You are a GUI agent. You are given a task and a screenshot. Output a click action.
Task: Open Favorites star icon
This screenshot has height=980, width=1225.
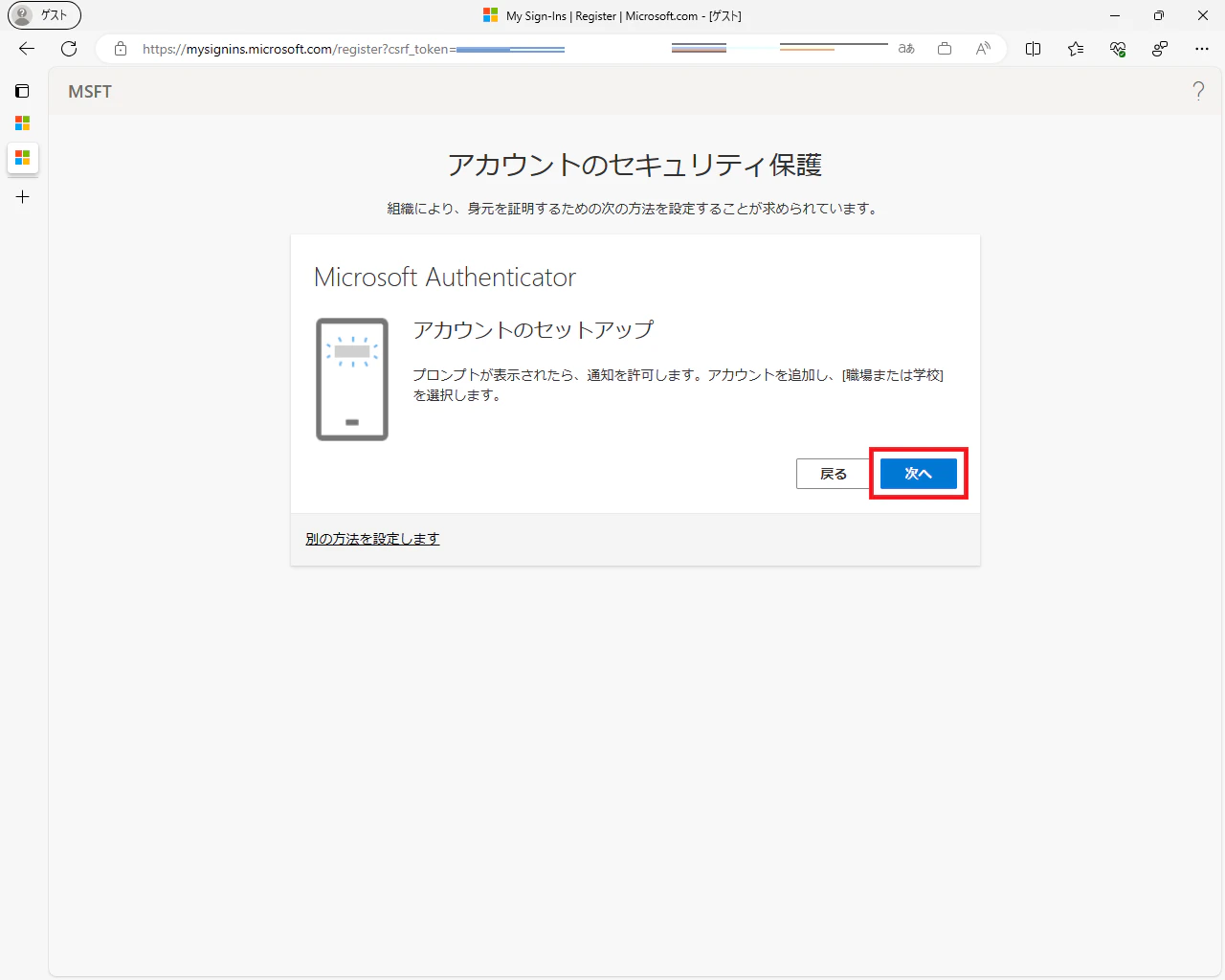(x=1076, y=49)
